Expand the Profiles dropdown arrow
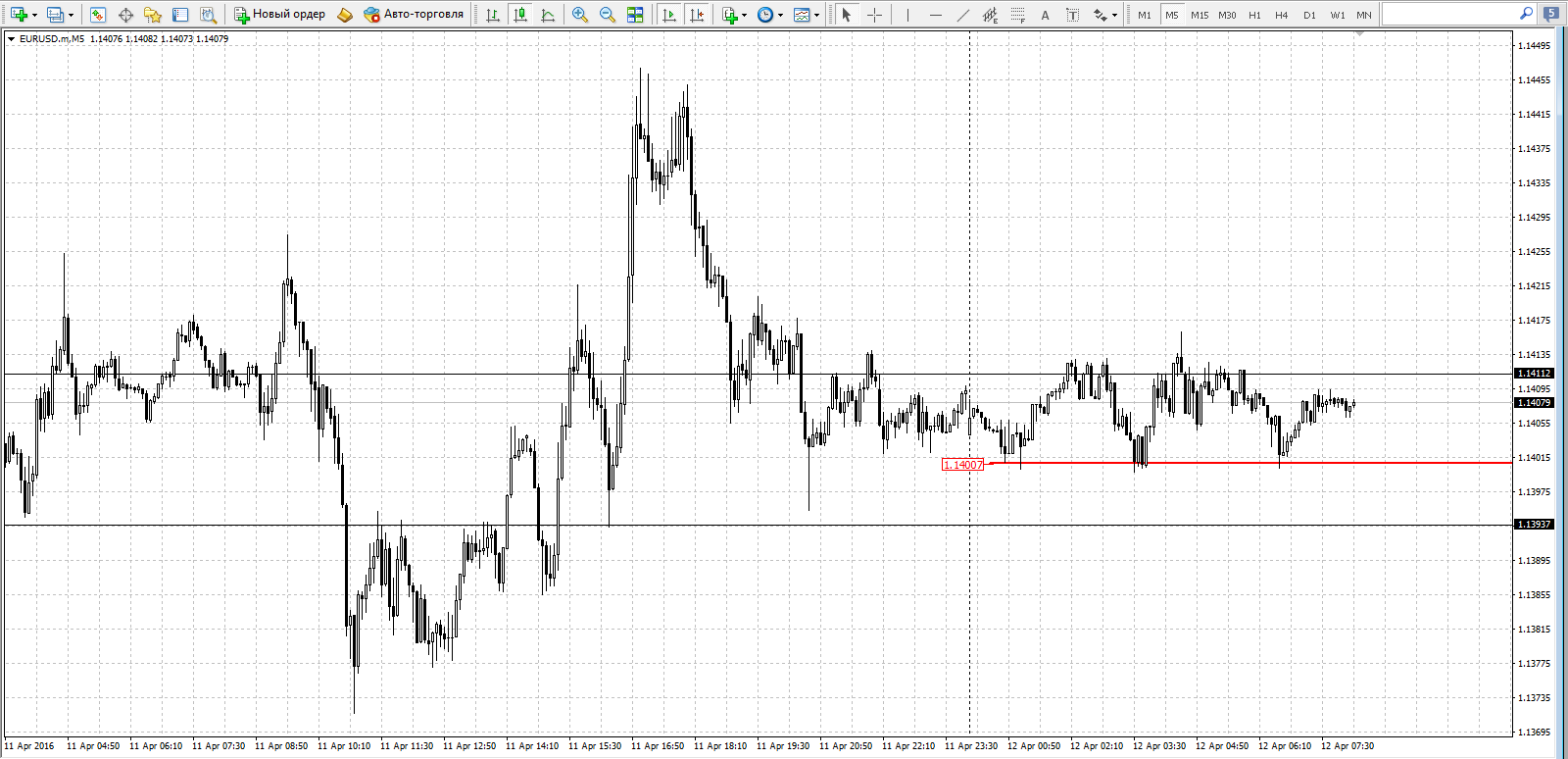This screenshot has height=759, width=1568. [x=71, y=16]
